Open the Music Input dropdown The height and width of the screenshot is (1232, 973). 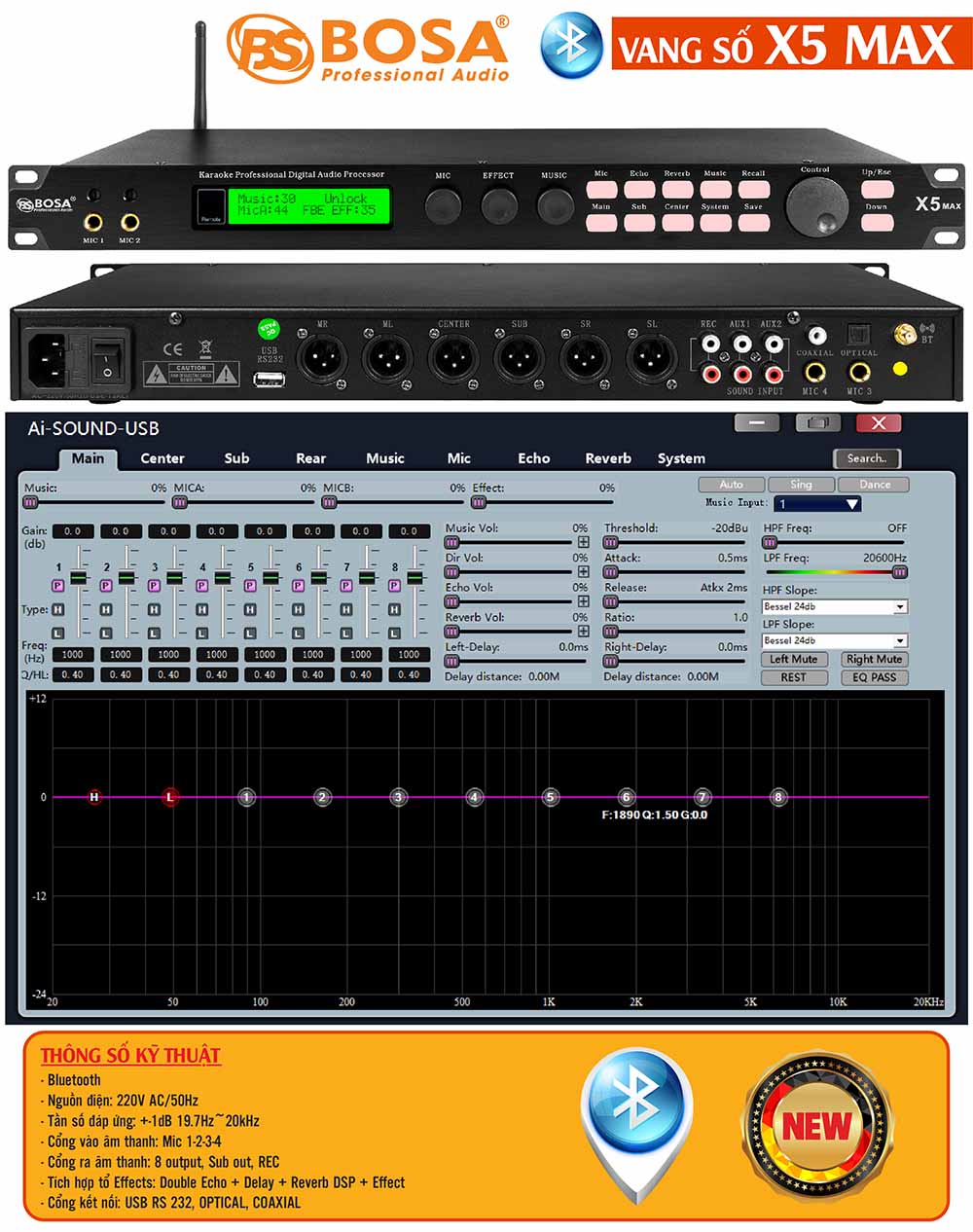click(817, 504)
